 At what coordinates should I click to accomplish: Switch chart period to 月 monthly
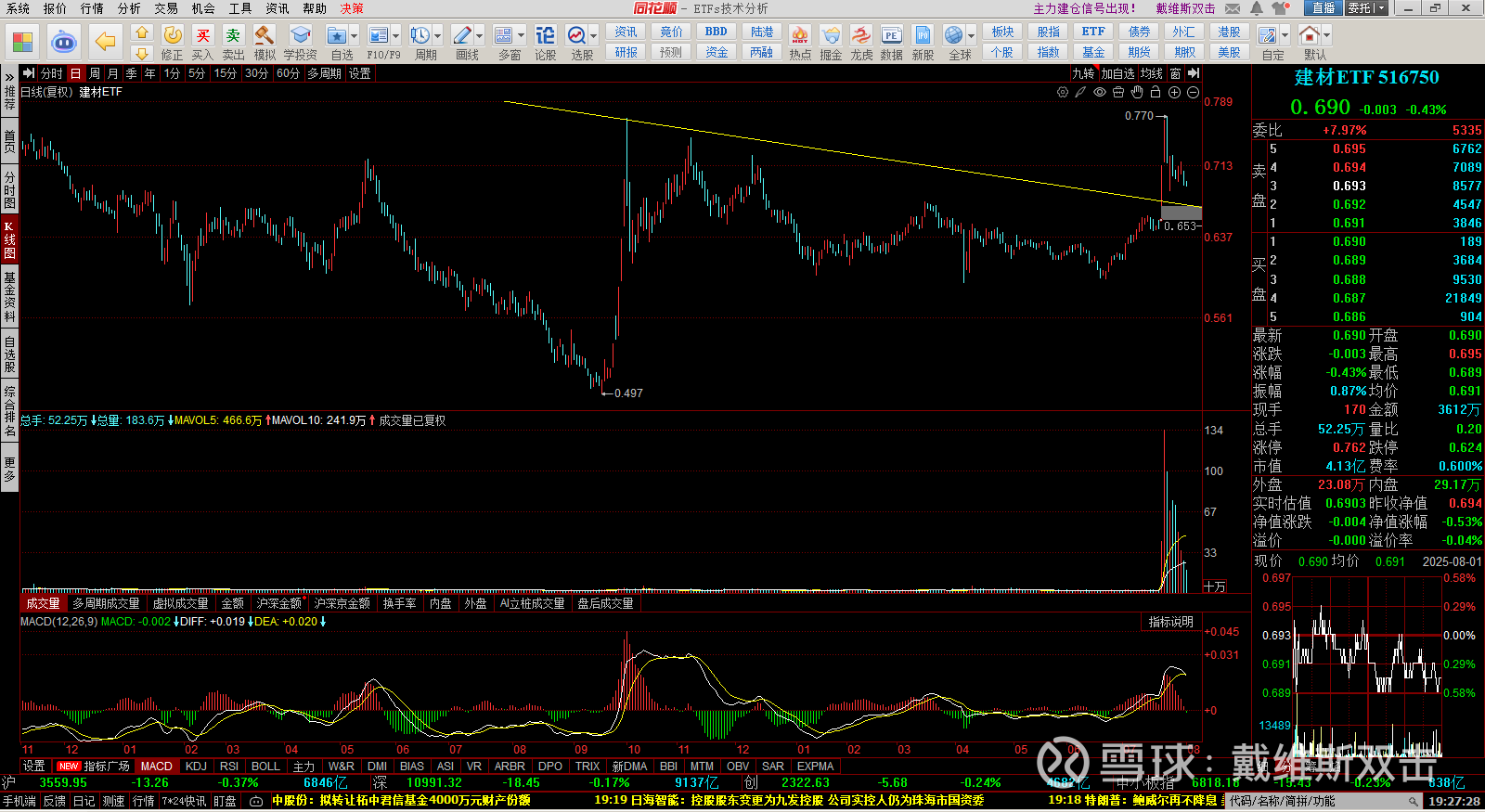[113, 73]
